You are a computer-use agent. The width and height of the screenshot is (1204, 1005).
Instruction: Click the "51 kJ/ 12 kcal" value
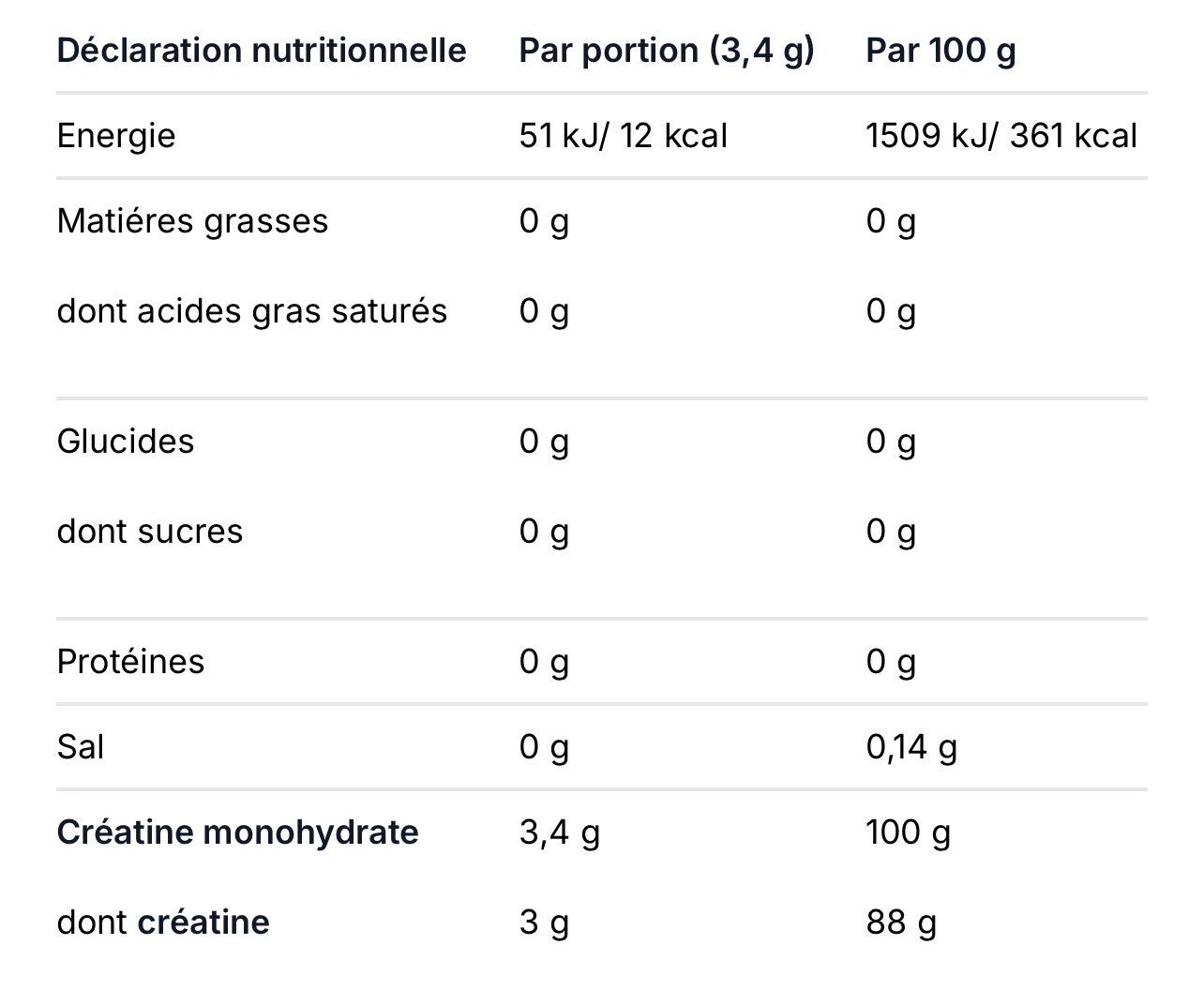pyautogui.click(x=623, y=136)
